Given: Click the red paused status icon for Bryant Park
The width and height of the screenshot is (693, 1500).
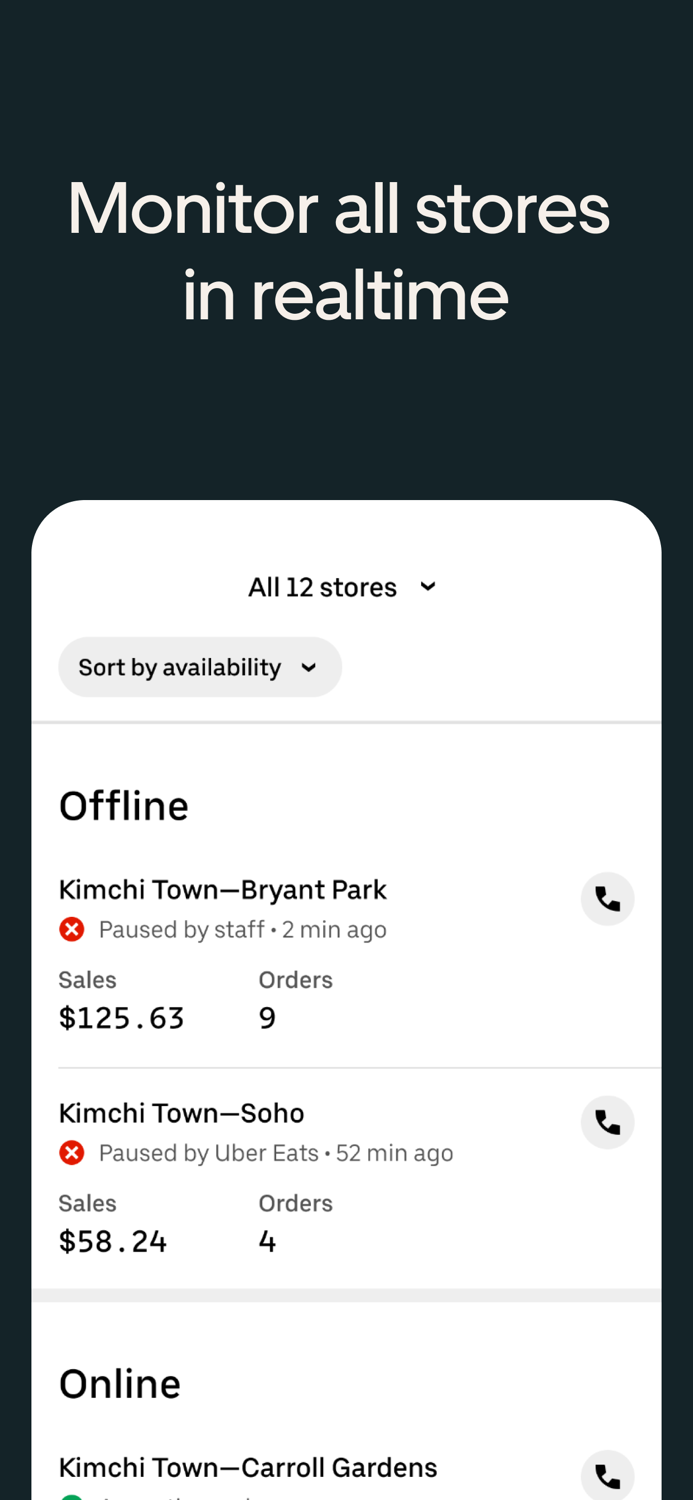Looking at the screenshot, I should click(x=71, y=929).
